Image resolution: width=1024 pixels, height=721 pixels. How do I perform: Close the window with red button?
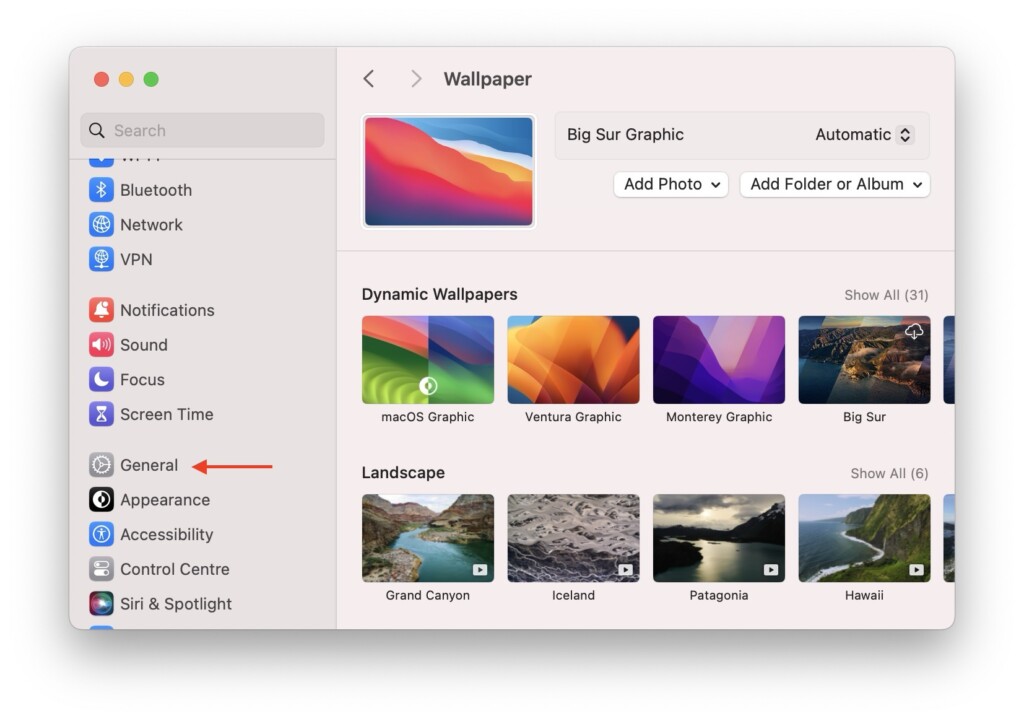(x=101, y=79)
